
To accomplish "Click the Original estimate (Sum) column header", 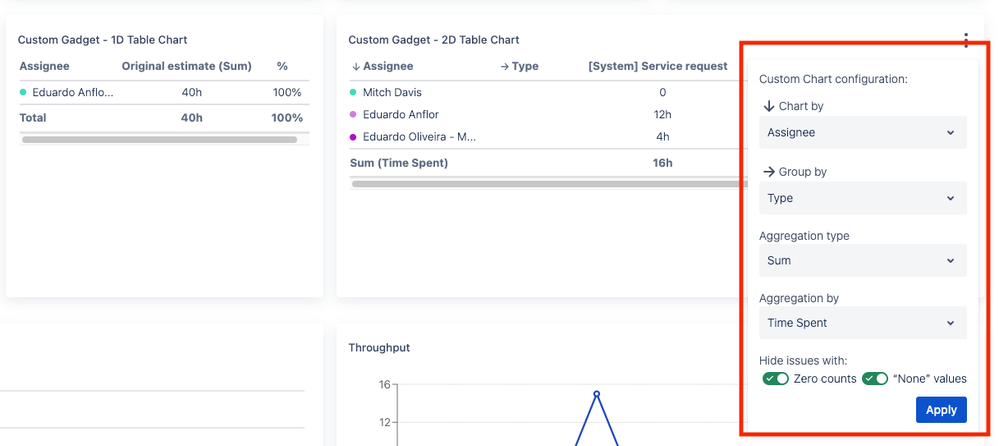I will pos(187,66).
